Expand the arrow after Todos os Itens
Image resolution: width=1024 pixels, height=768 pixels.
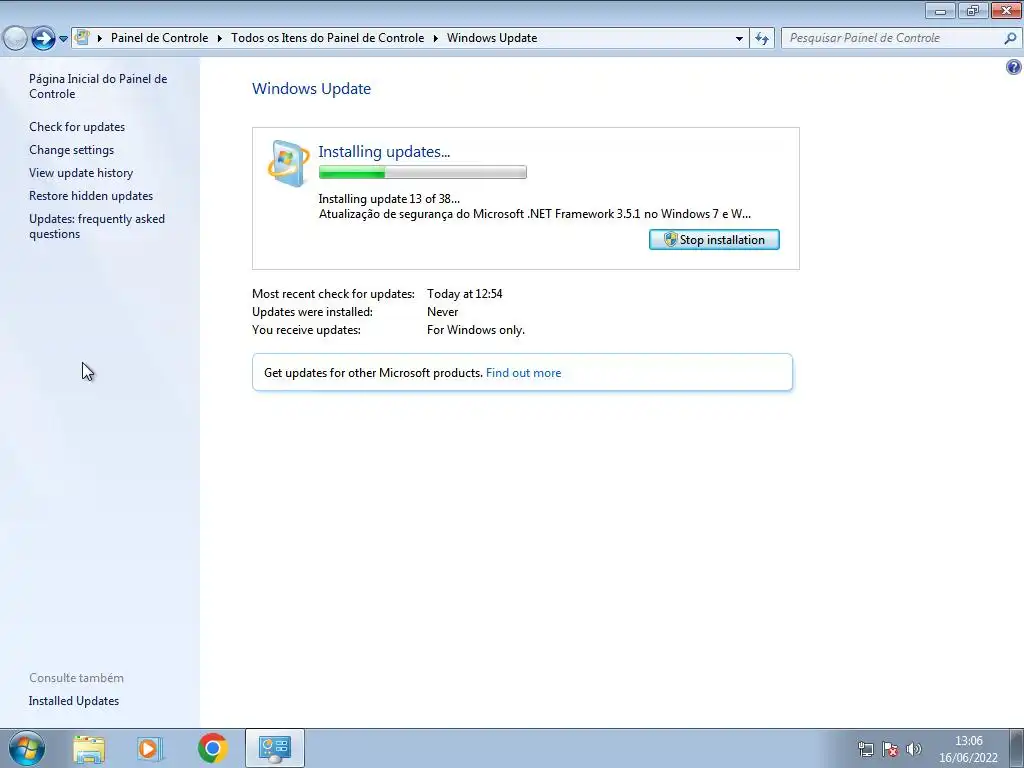436,39
